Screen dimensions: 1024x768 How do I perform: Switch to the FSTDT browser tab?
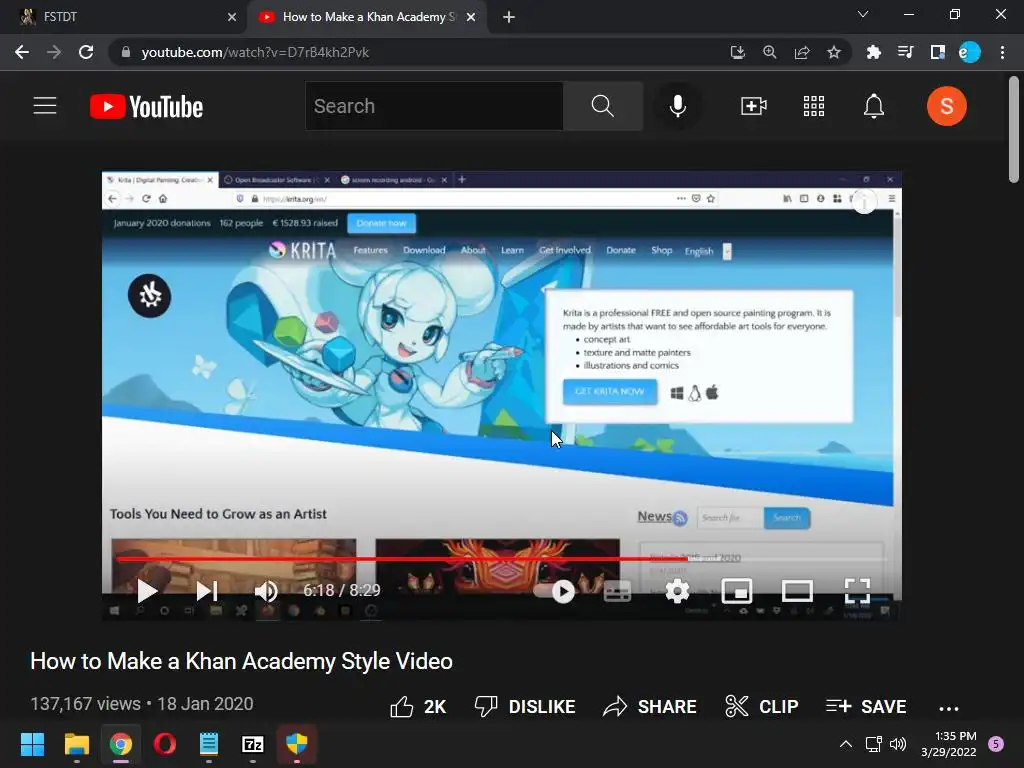point(123,17)
